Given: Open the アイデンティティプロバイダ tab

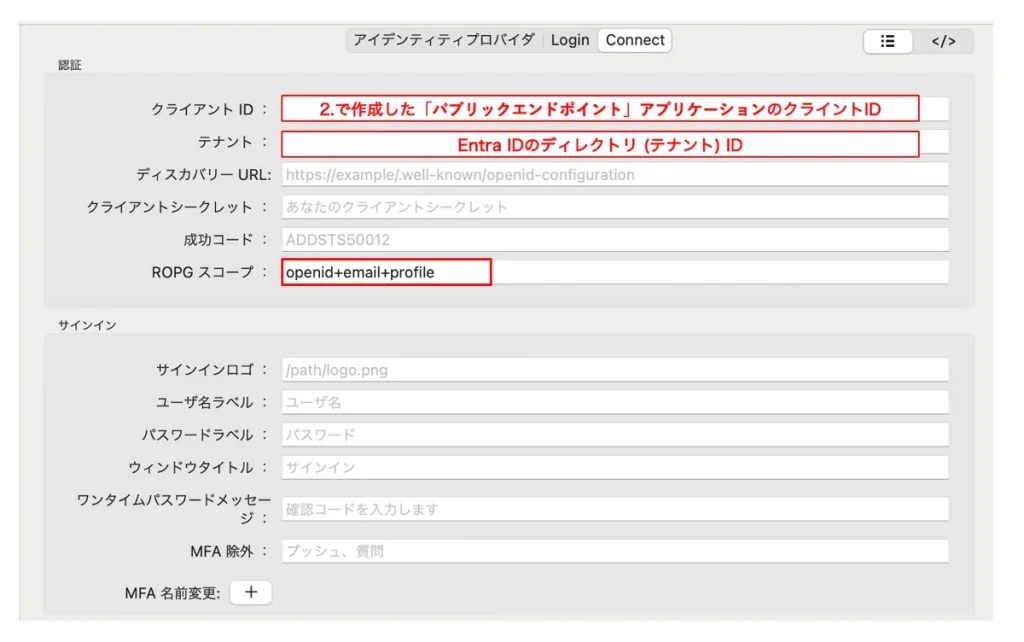Looking at the screenshot, I should pyautogui.click(x=444, y=40).
